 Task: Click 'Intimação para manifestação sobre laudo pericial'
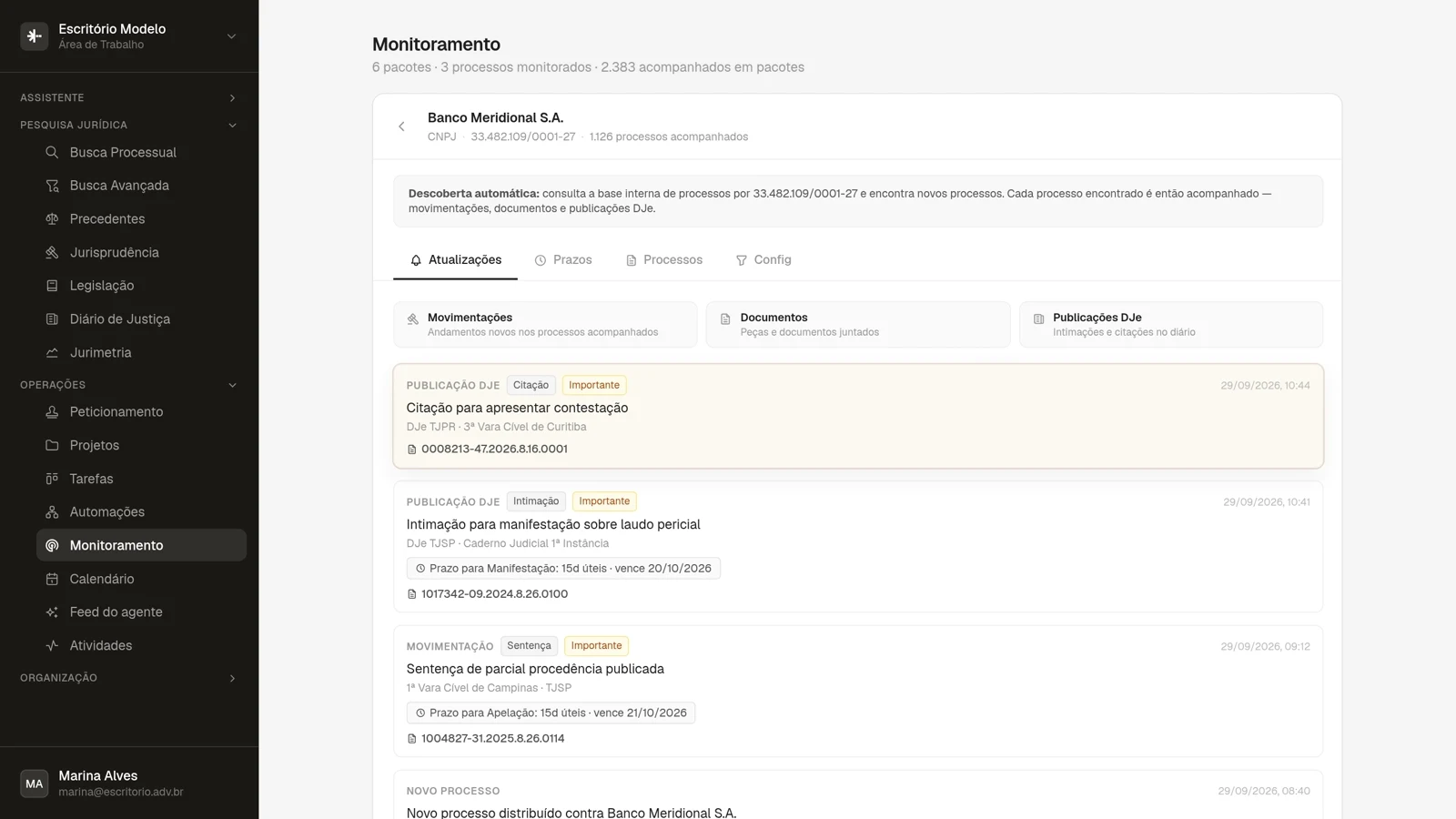click(553, 525)
